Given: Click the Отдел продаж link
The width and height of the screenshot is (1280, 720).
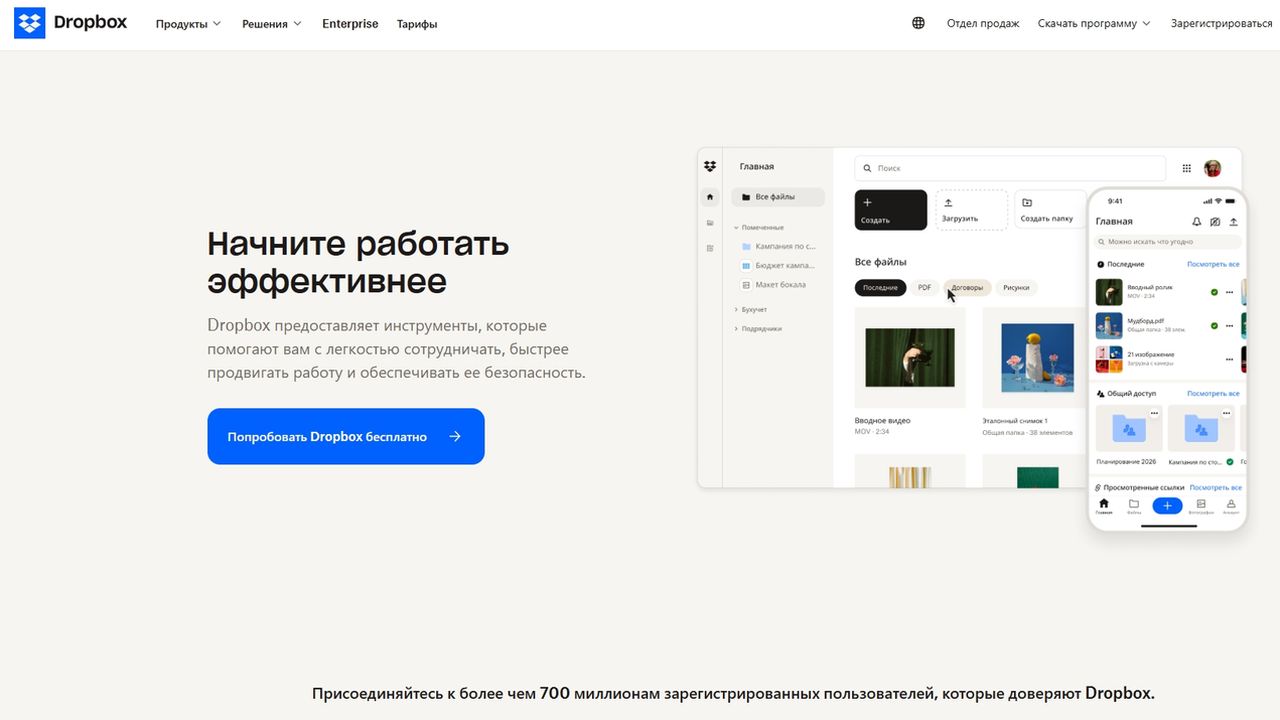Looking at the screenshot, I should 983,23.
